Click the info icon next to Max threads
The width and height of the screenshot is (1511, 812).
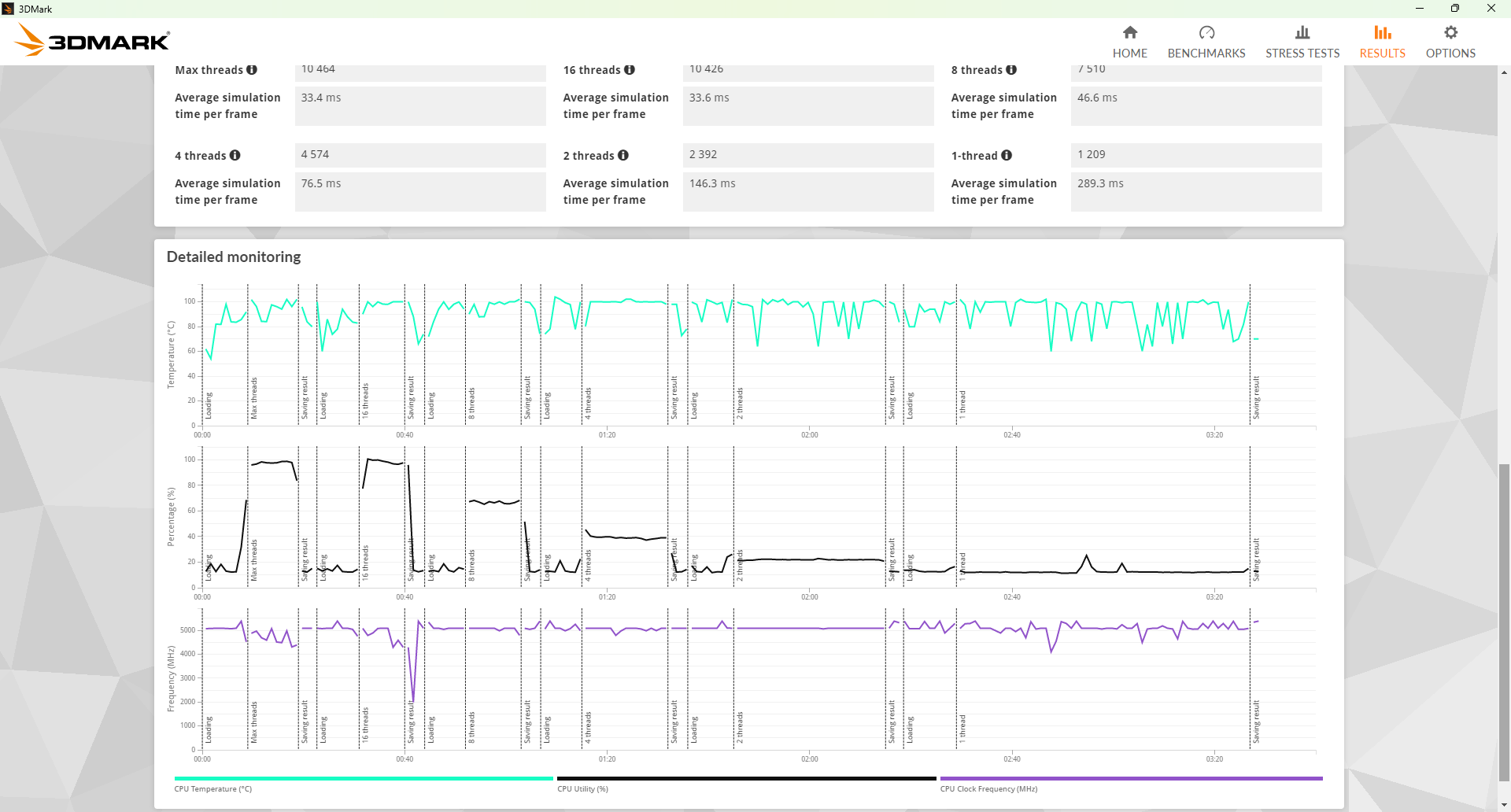click(252, 70)
